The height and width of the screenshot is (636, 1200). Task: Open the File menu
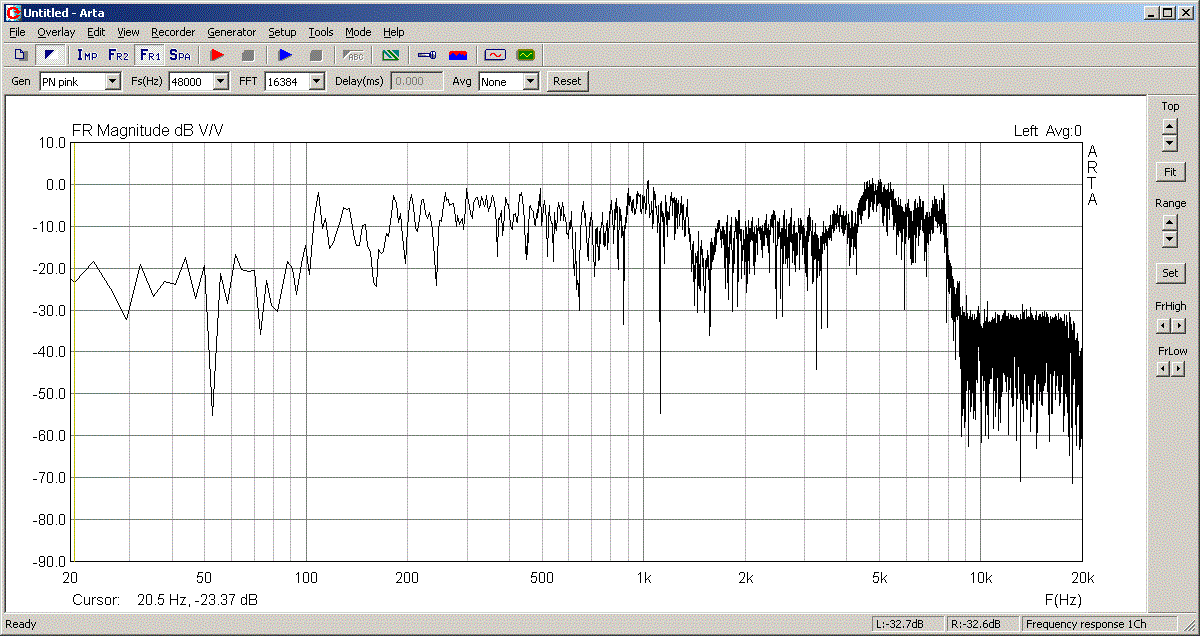coord(17,32)
